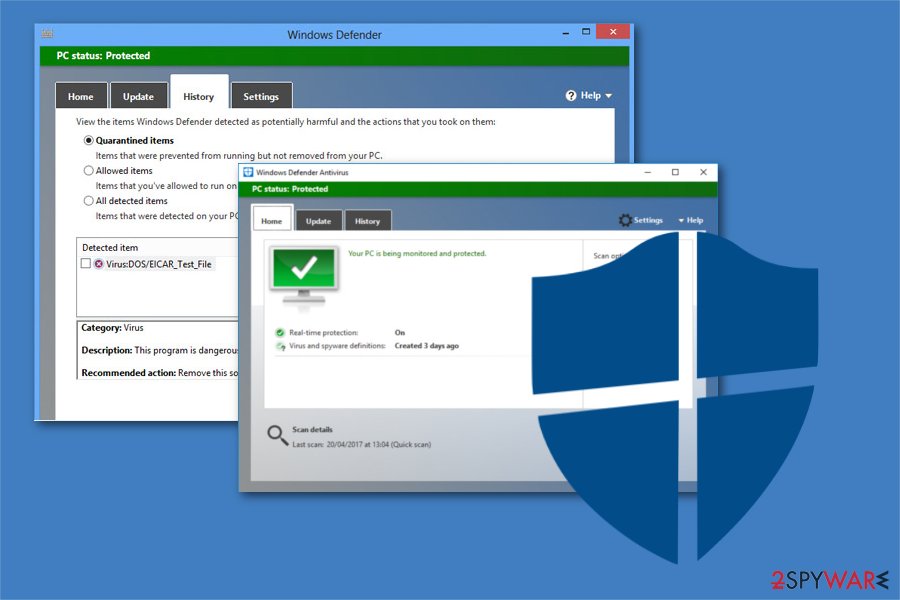Close the Windows Defender Antivirus window

(x=703, y=172)
